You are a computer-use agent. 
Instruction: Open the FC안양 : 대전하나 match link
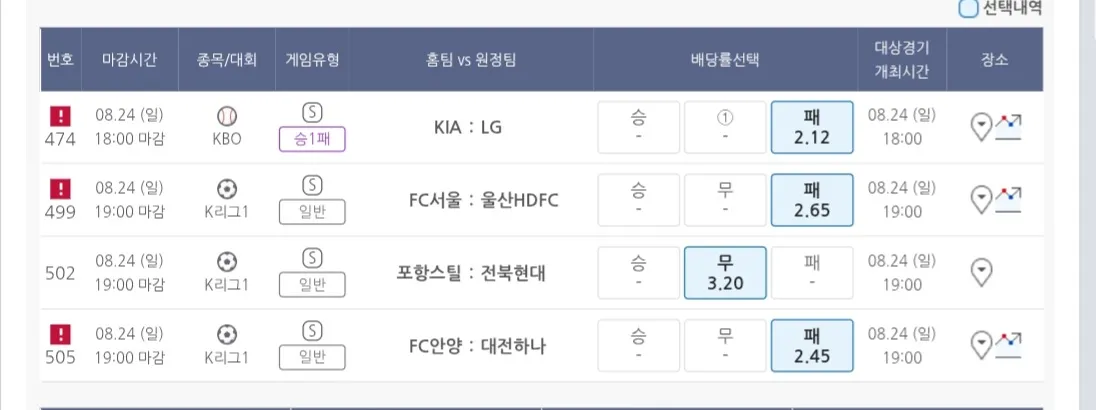click(484, 346)
